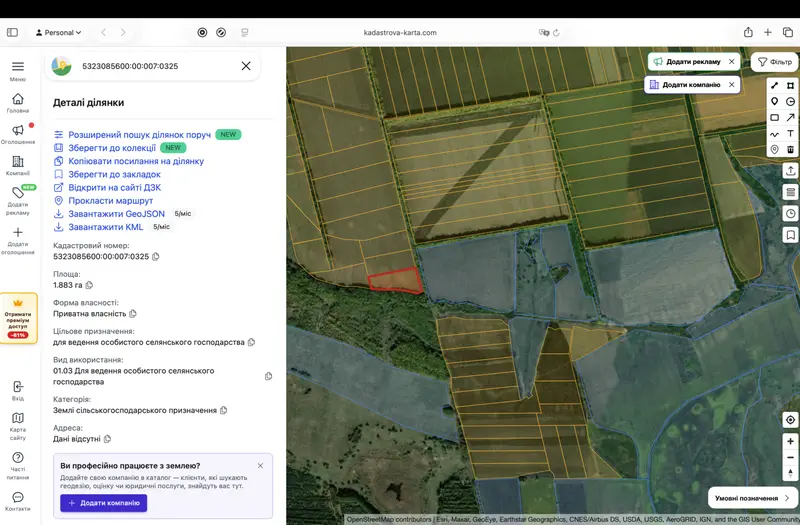Select the filled marker pin tool
This screenshot has width=800, height=525.
tap(774, 102)
